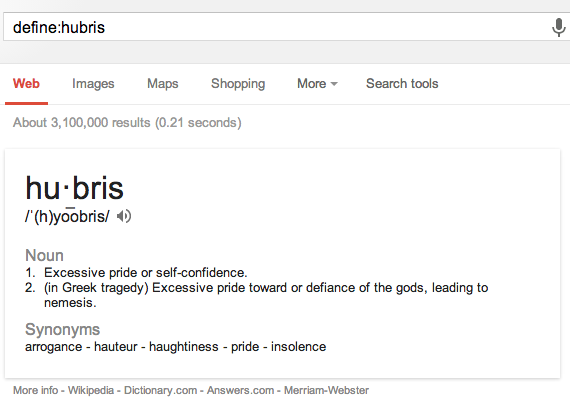
Task: Open Search tools options
Action: pyautogui.click(x=402, y=84)
